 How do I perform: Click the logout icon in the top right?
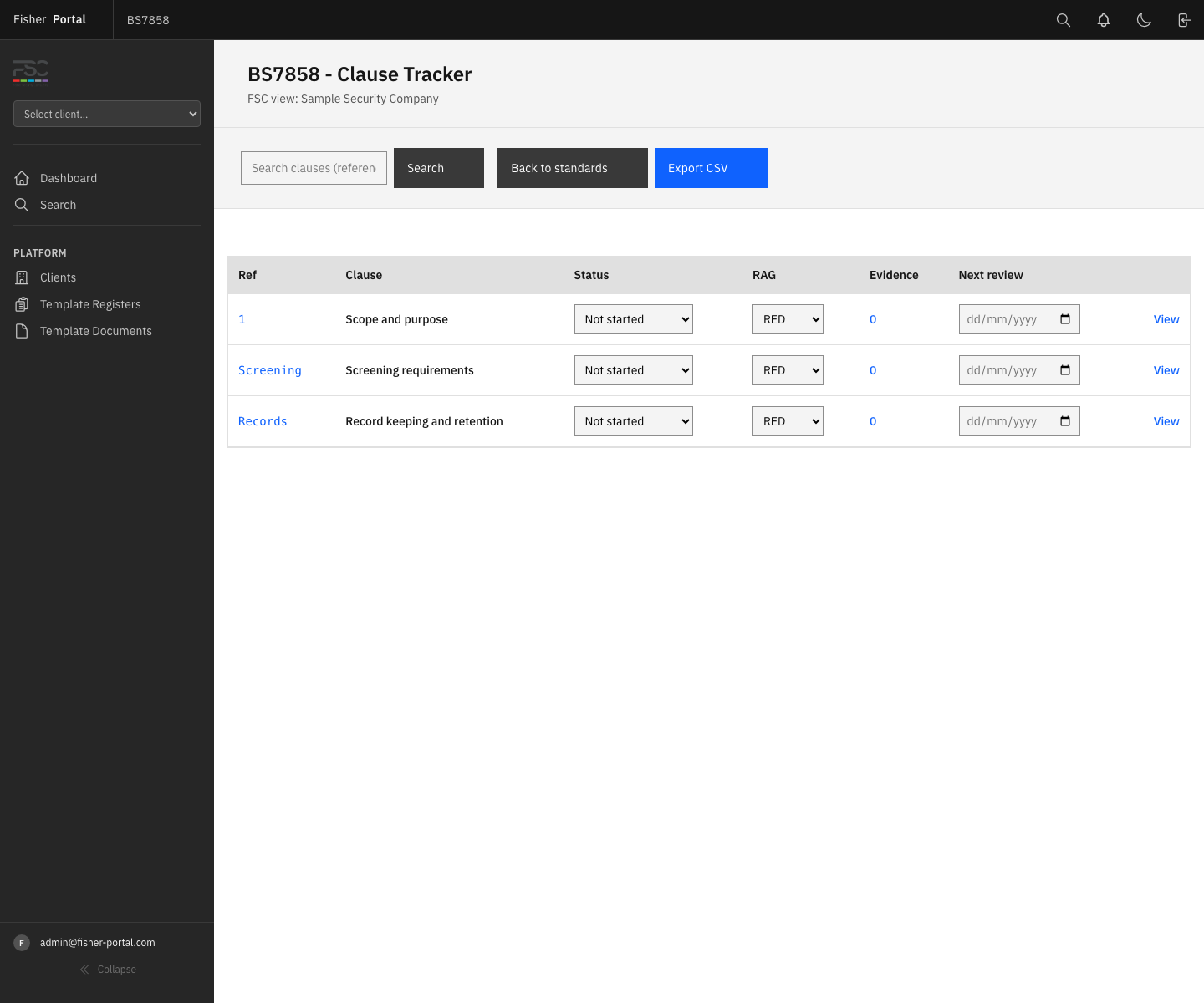1183,19
